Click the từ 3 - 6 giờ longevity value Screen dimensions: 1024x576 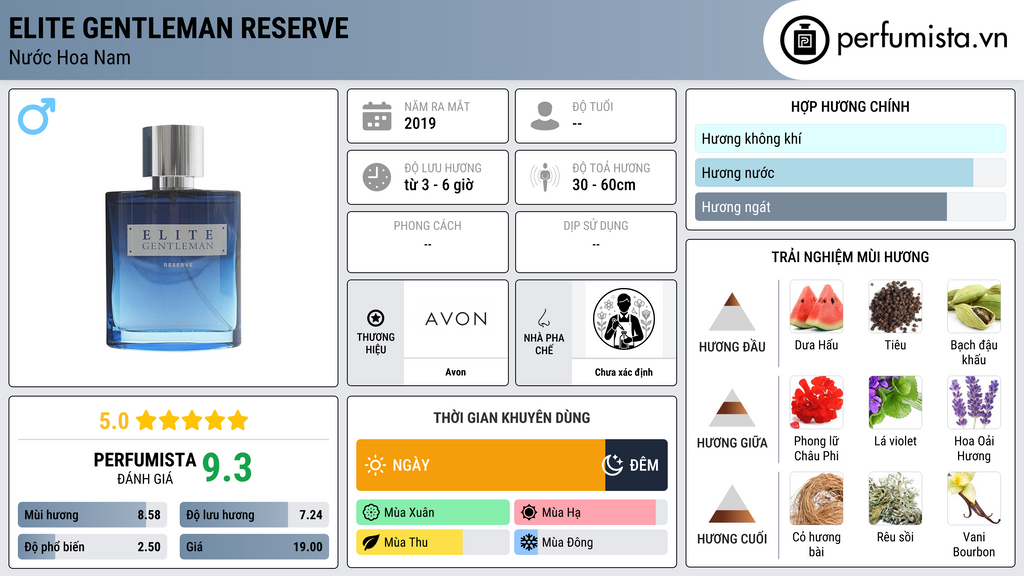439,185
